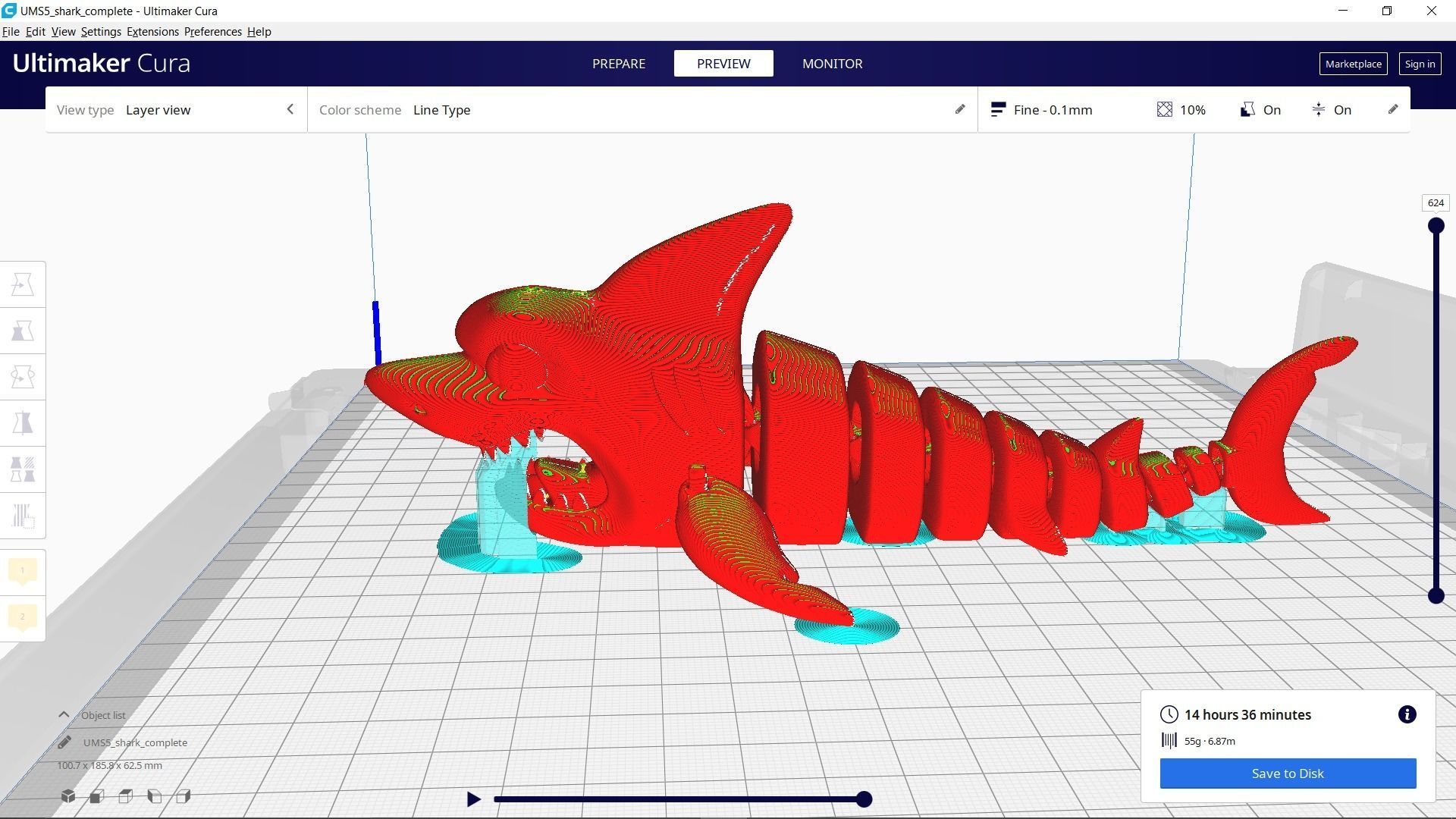Switch to the PREPARE stage
1456x819 pixels.
click(619, 64)
